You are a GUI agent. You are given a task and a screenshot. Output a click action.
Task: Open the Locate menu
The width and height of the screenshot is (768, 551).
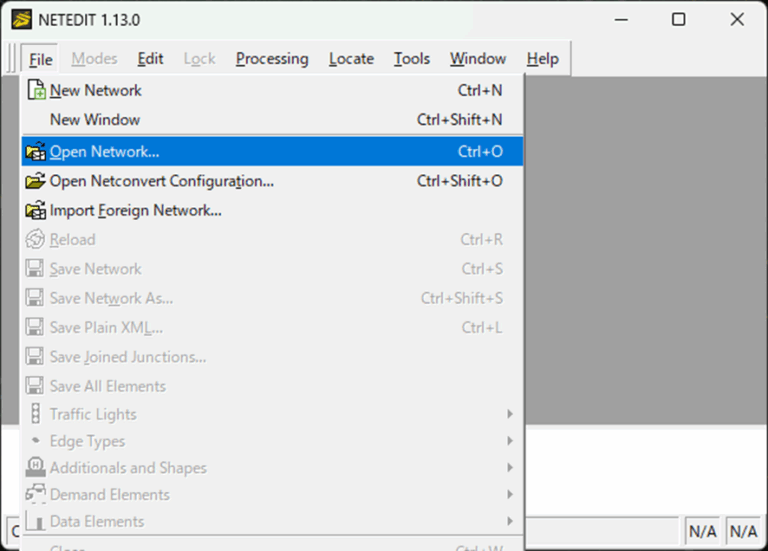pyautogui.click(x=352, y=59)
